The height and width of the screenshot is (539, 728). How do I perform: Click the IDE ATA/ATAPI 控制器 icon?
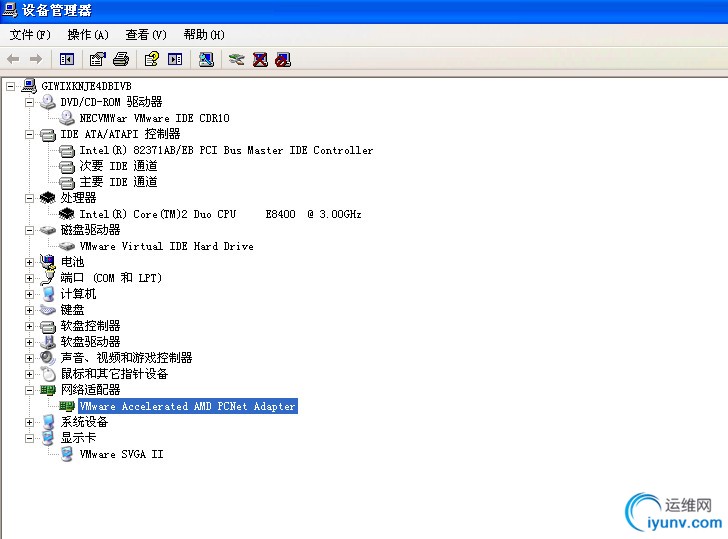click(48, 135)
